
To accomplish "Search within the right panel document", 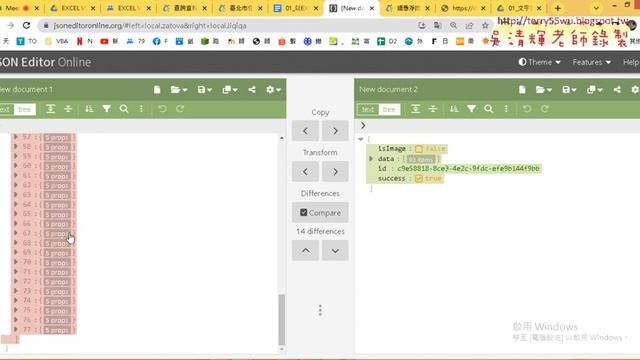I will pyautogui.click(x=489, y=109).
